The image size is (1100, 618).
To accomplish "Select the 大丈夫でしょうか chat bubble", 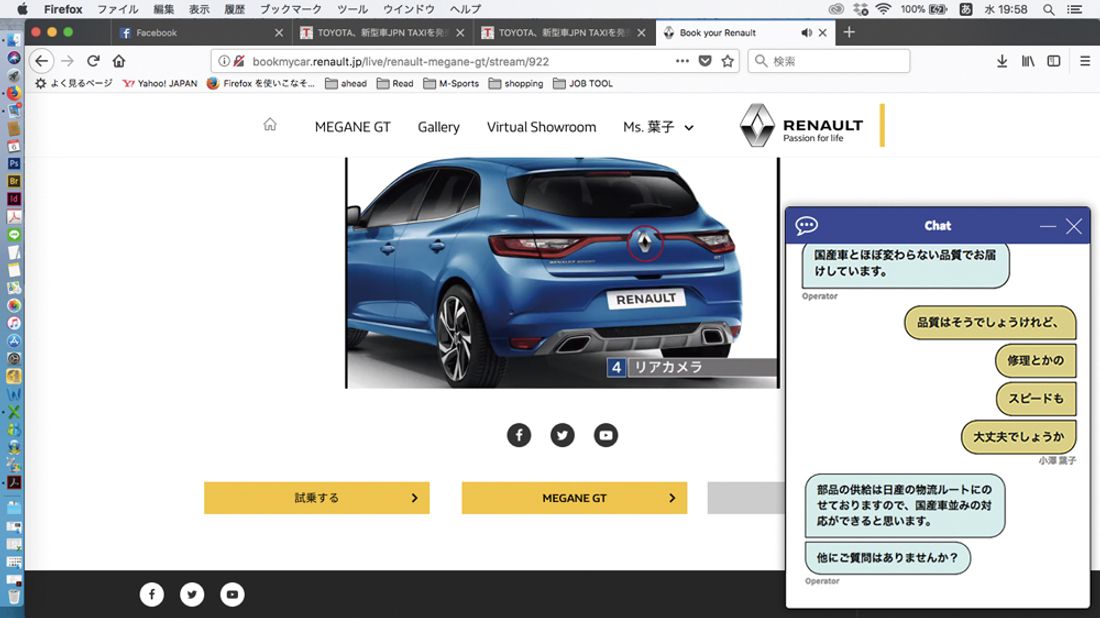I will point(1019,436).
